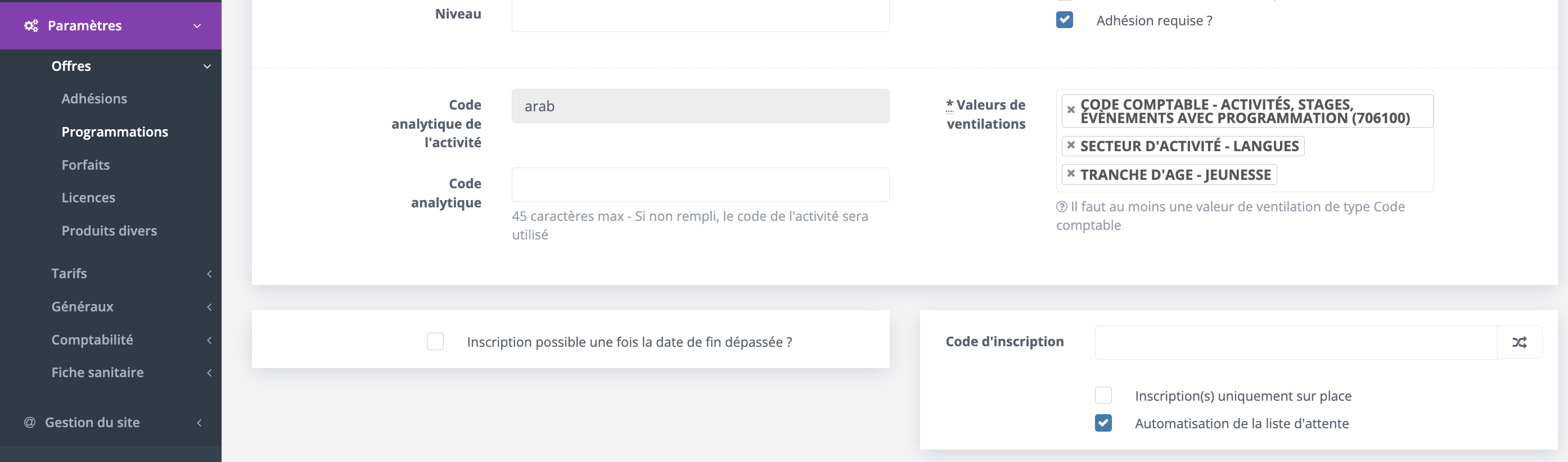The width and height of the screenshot is (1568, 462).
Task: Open the Licences link
Action: (88, 198)
